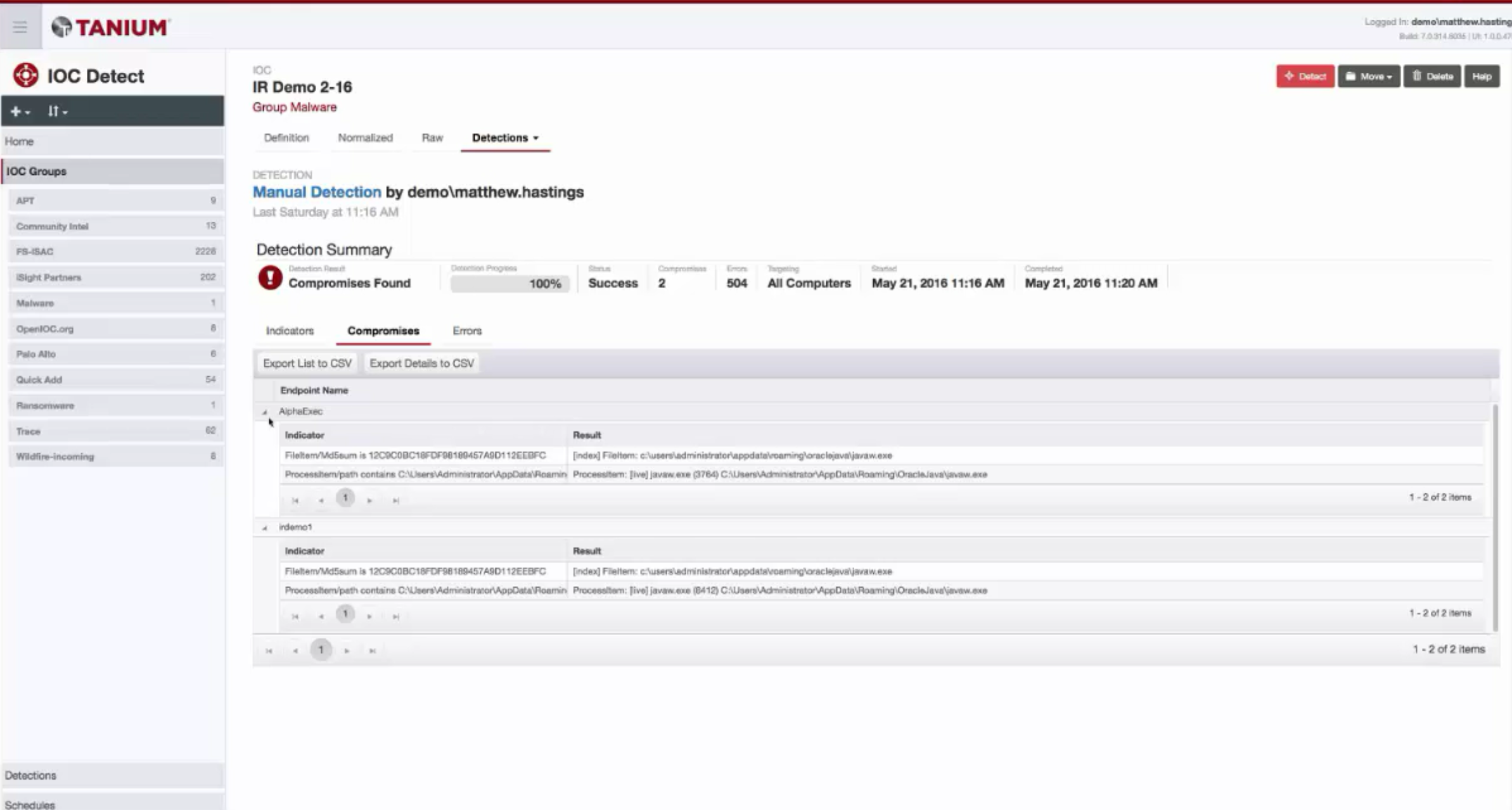Open the Wildfire-incoming group
The width and height of the screenshot is (1512, 810).
click(116, 457)
